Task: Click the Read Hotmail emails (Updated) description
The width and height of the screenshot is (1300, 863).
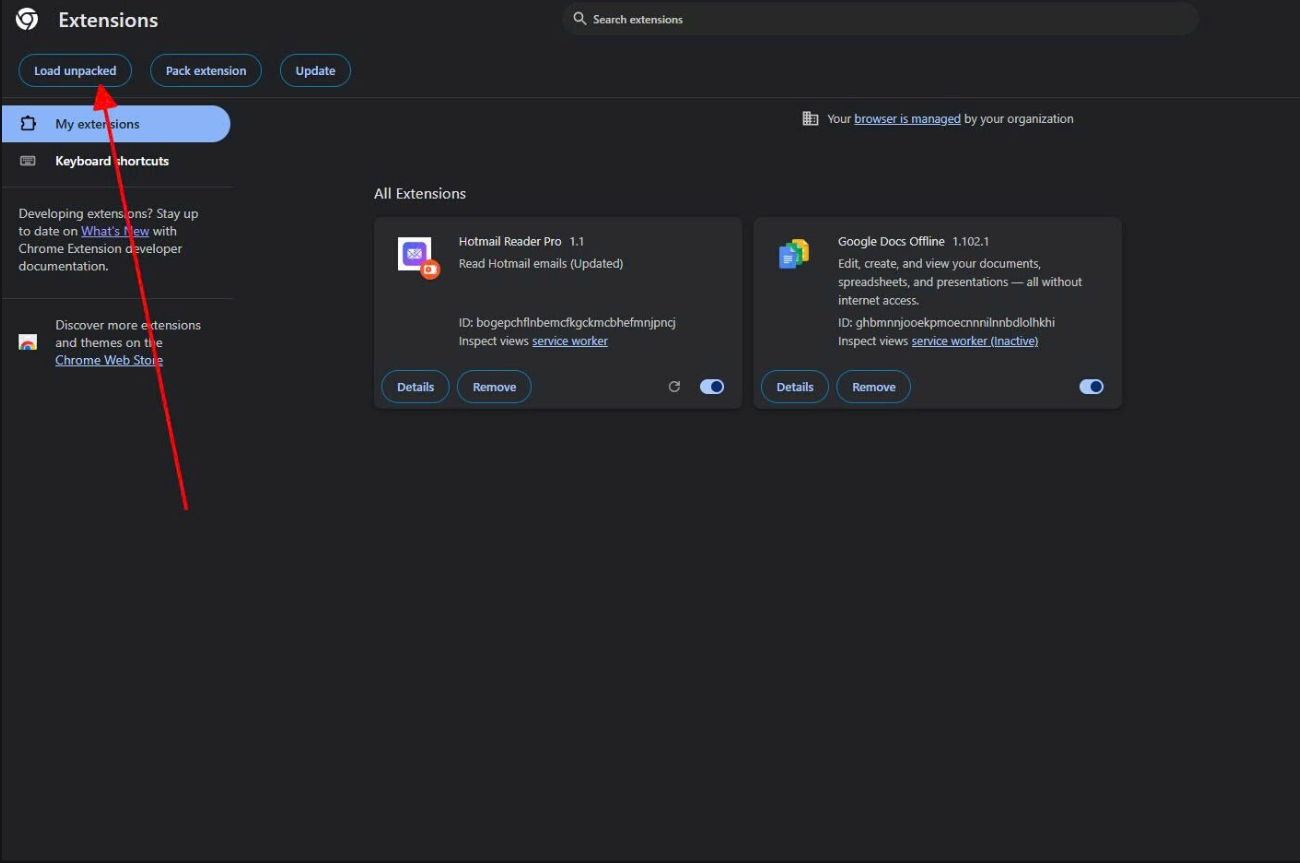Action: [541, 263]
